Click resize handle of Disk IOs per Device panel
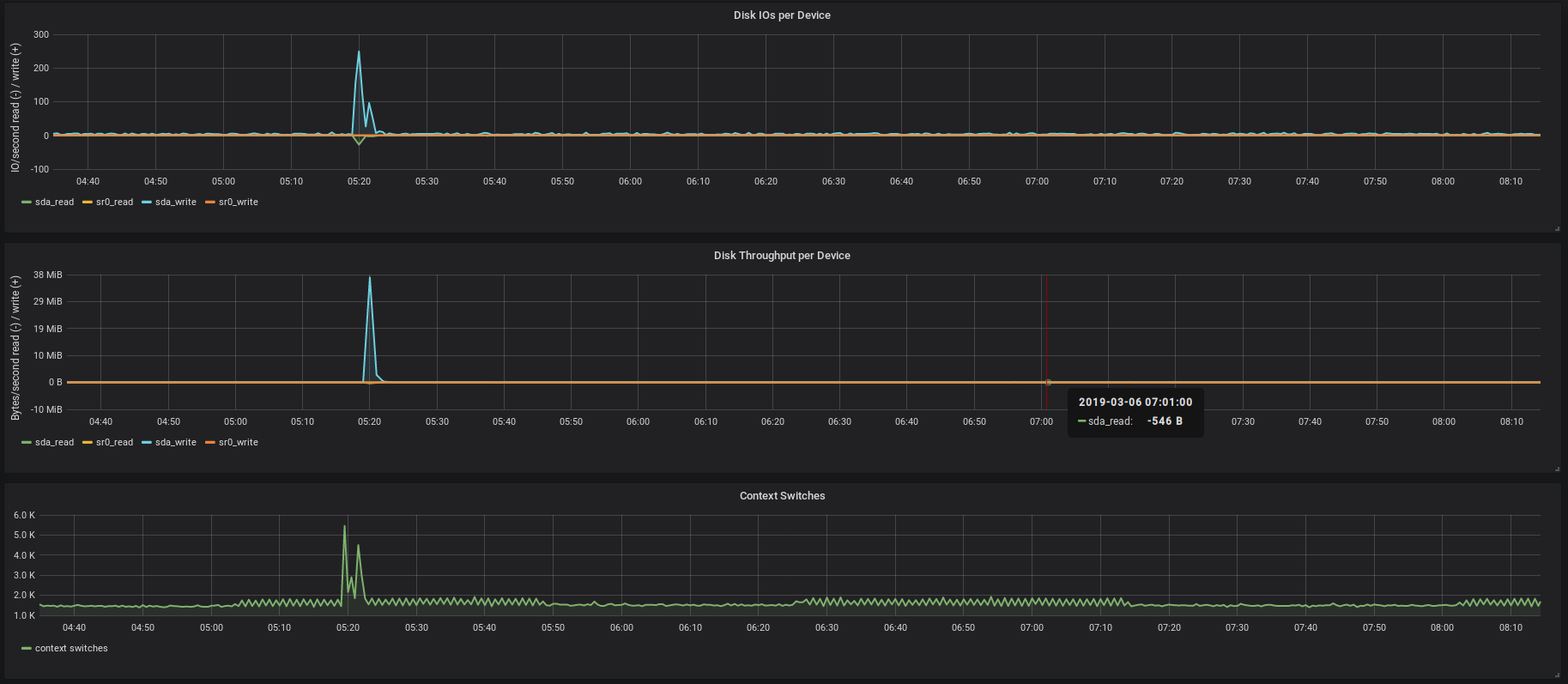 (x=1557, y=228)
